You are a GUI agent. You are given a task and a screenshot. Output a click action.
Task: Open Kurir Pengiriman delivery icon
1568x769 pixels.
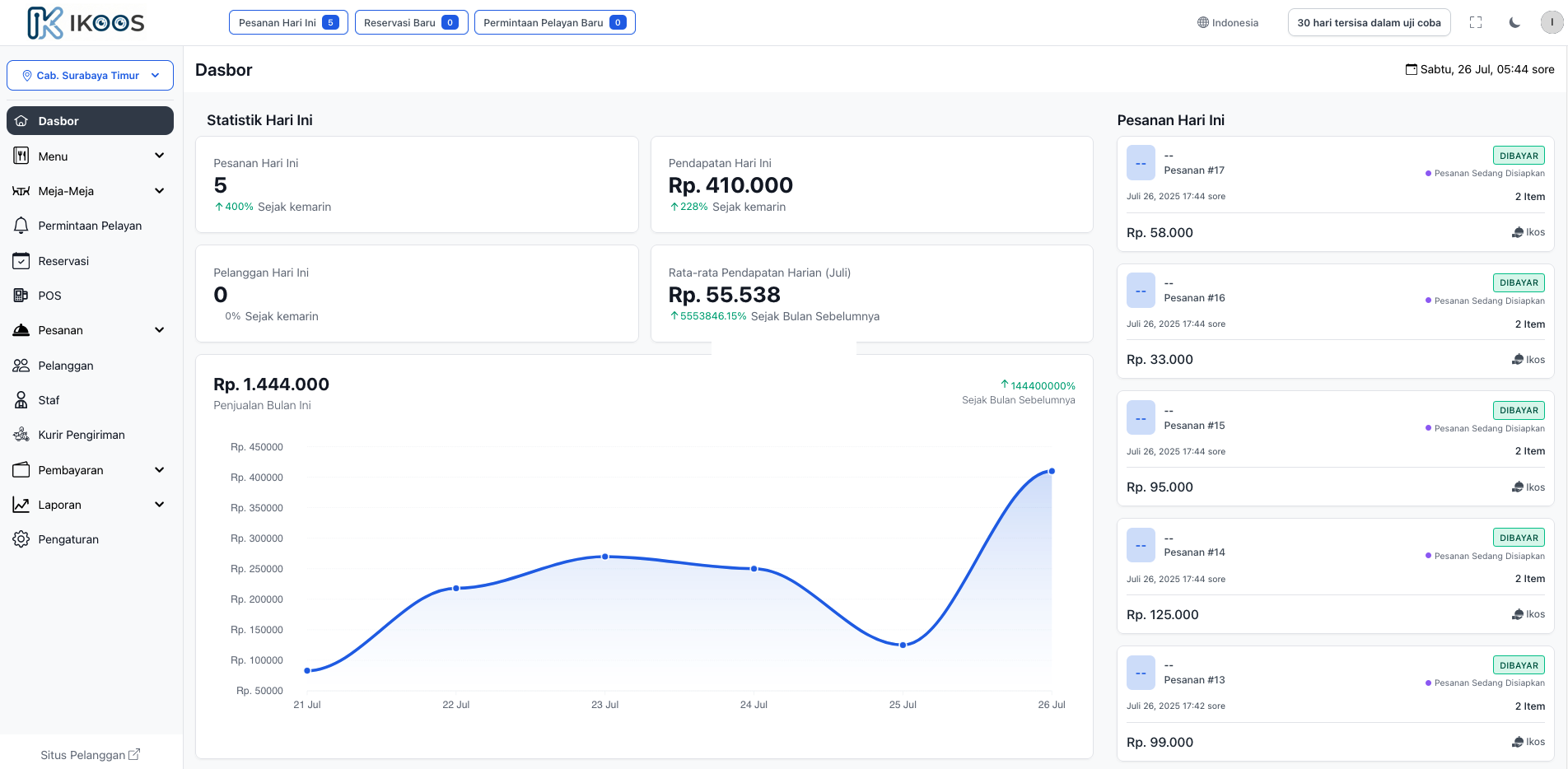(21, 435)
